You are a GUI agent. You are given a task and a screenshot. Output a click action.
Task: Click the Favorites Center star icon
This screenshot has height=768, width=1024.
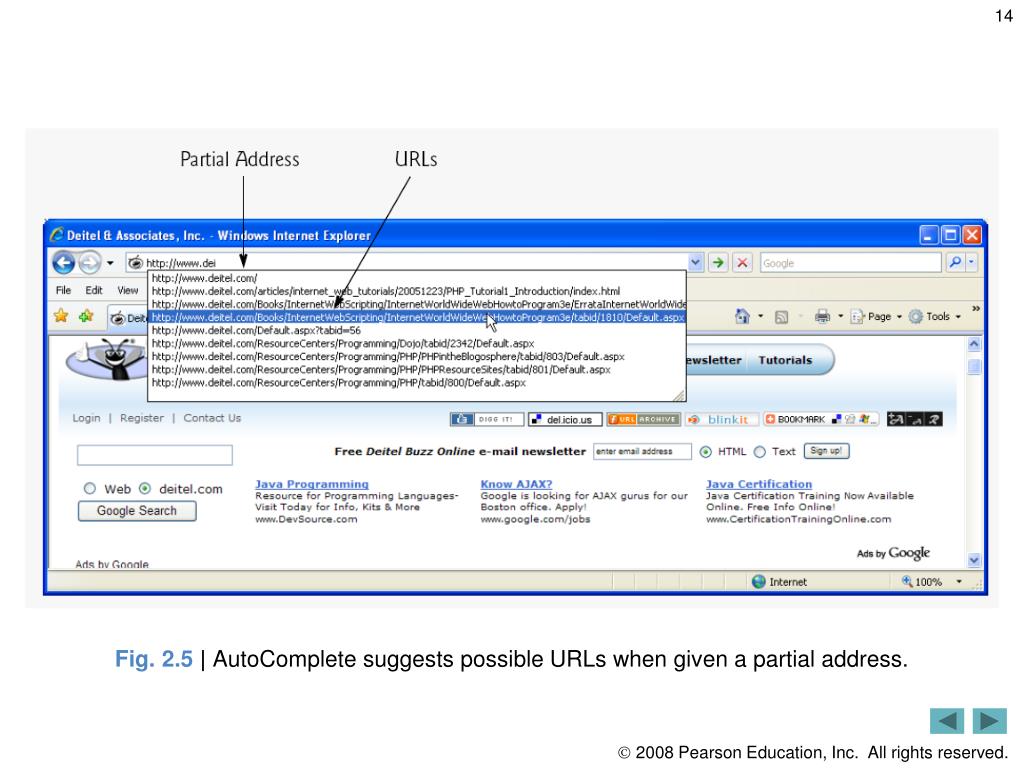pos(61,316)
